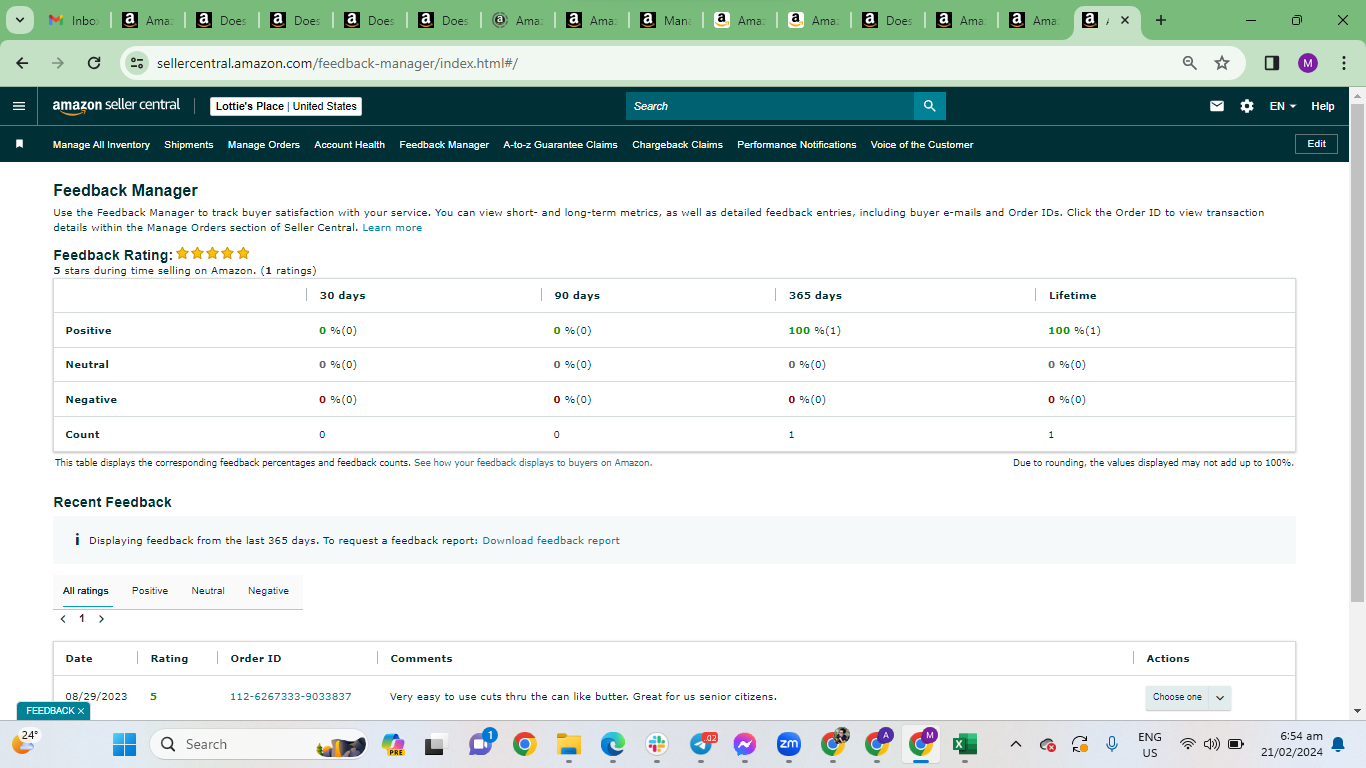Bookmark this page with the star icon
The height and width of the screenshot is (768, 1366).
click(x=1222, y=63)
